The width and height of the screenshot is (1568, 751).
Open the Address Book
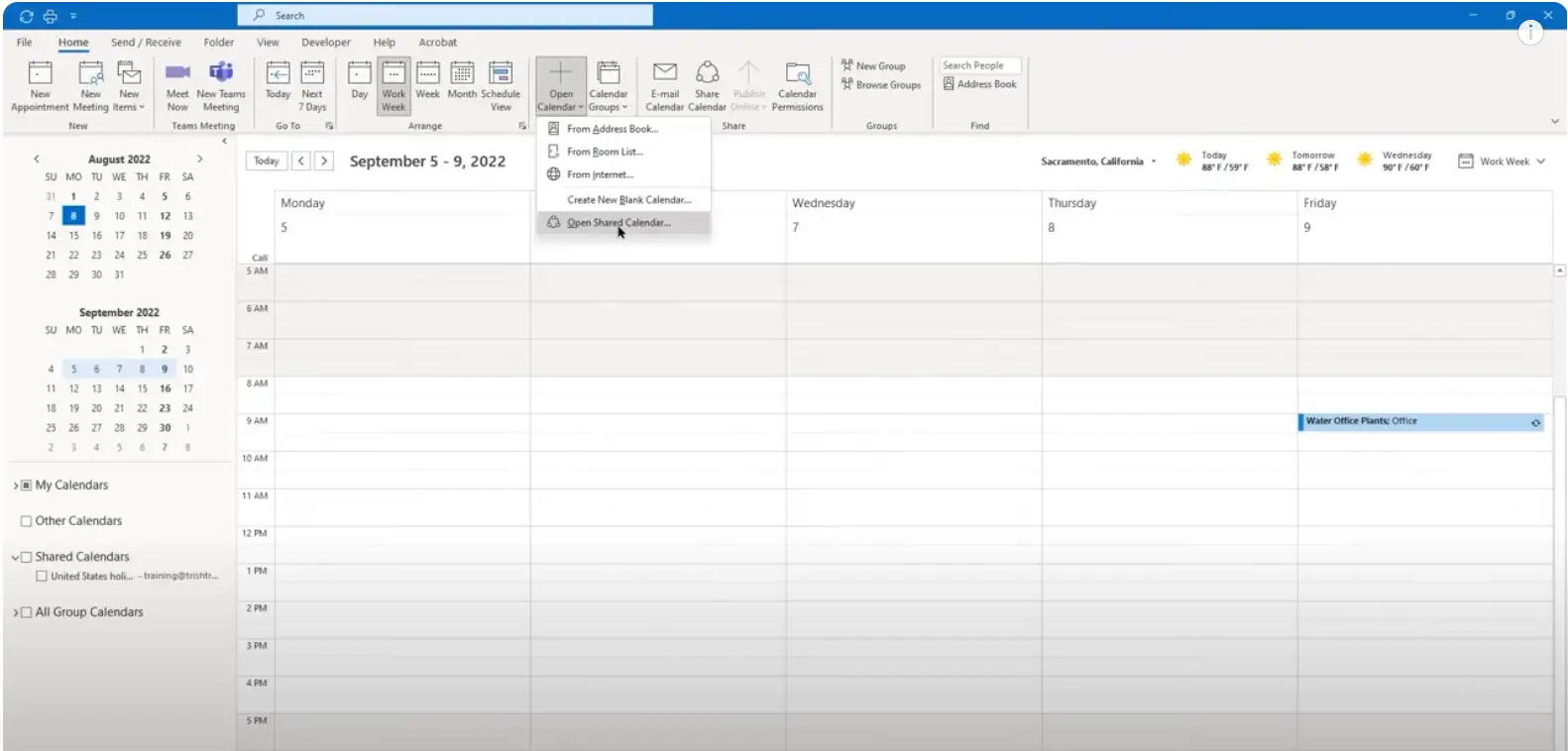[x=980, y=84]
